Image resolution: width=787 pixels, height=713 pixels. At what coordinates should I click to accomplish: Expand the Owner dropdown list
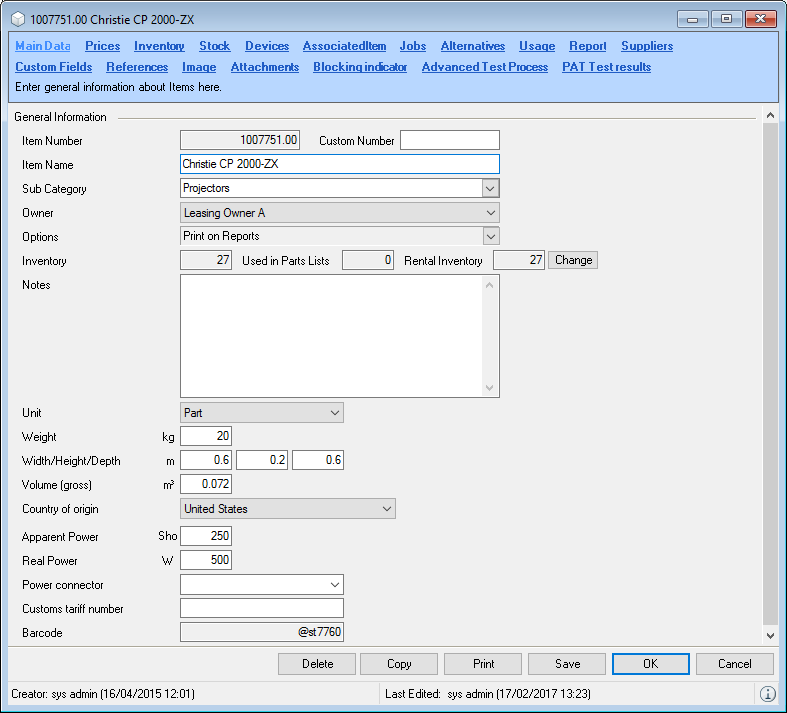(x=490, y=213)
